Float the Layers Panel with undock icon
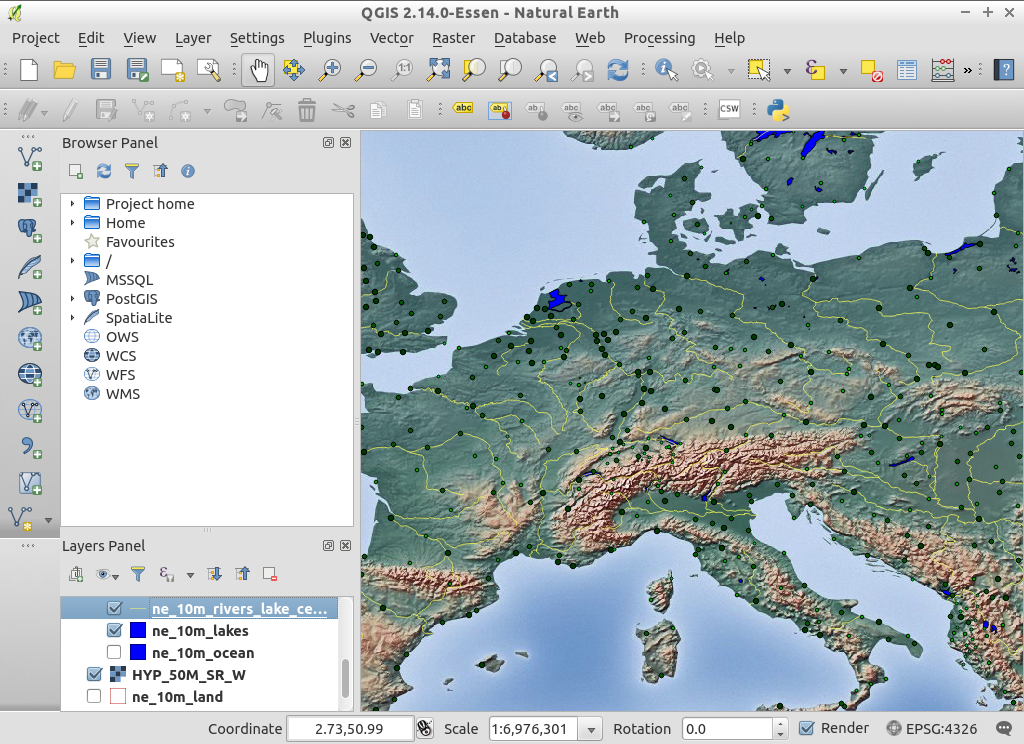This screenshot has width=1024, height=744. tap(328, 545)
